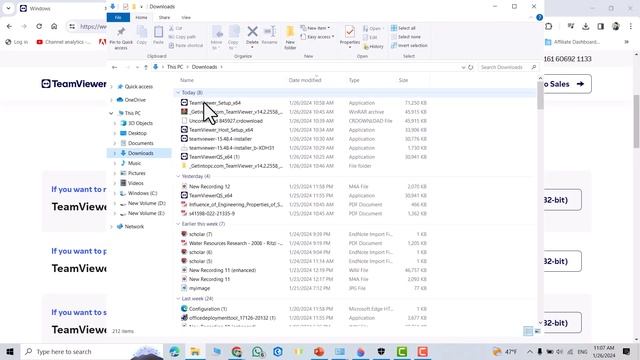The width and height of the screenshot is (640, 360).
Task: Click the Explorer vertical scrollbar thumb
Action: click(x=540, y=96)
